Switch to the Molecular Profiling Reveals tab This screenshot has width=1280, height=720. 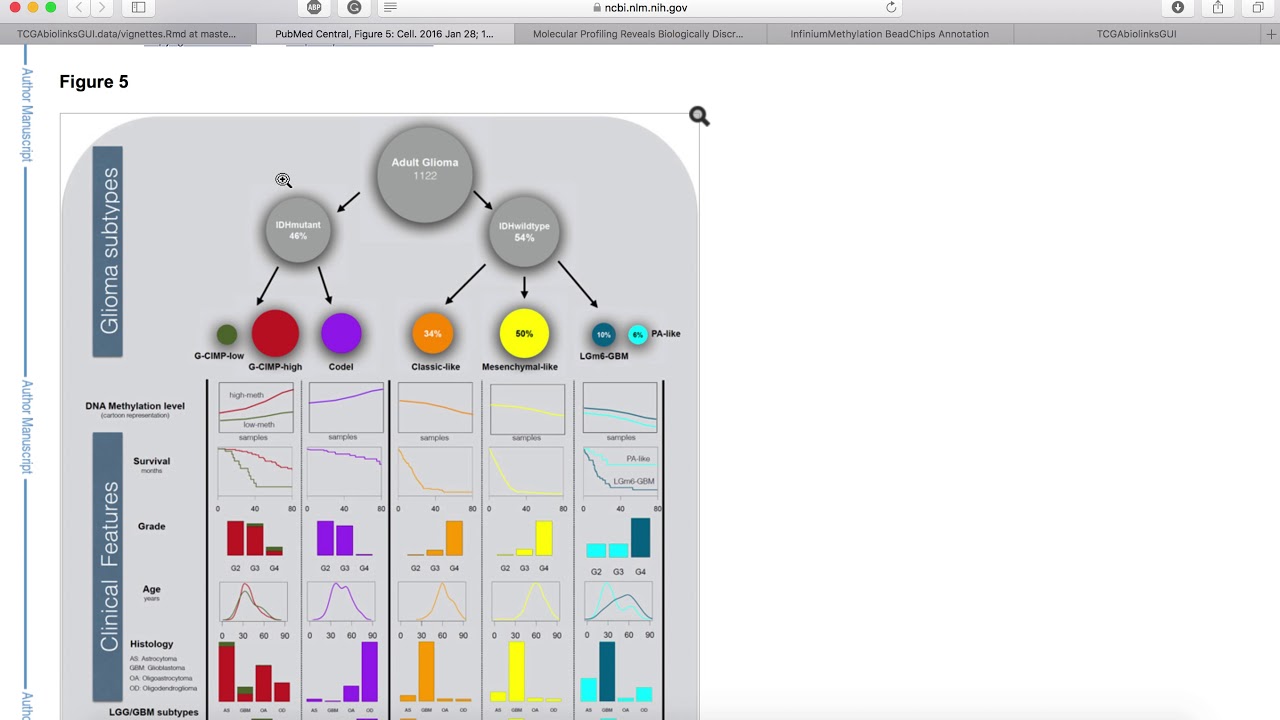coord(638,34)
